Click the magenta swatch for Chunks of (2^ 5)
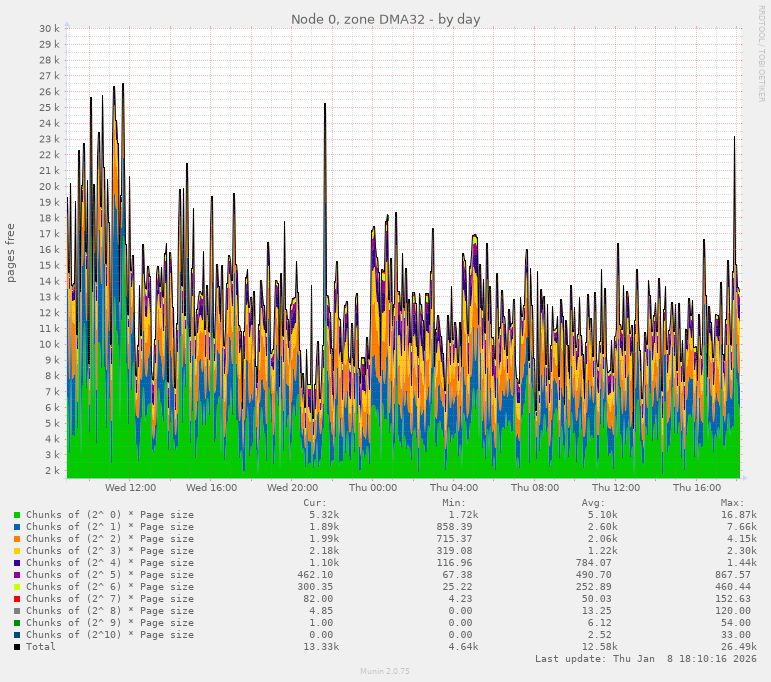The width and height of the screenshot is (771, 682). pos(17,575)
